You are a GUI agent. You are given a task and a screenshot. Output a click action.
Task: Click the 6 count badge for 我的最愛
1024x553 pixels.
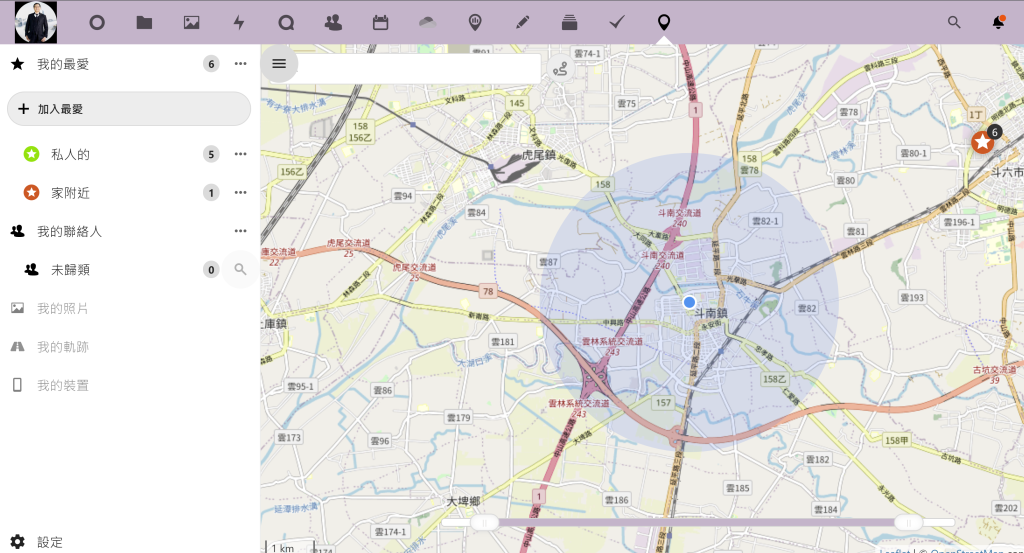click(211, 64)
